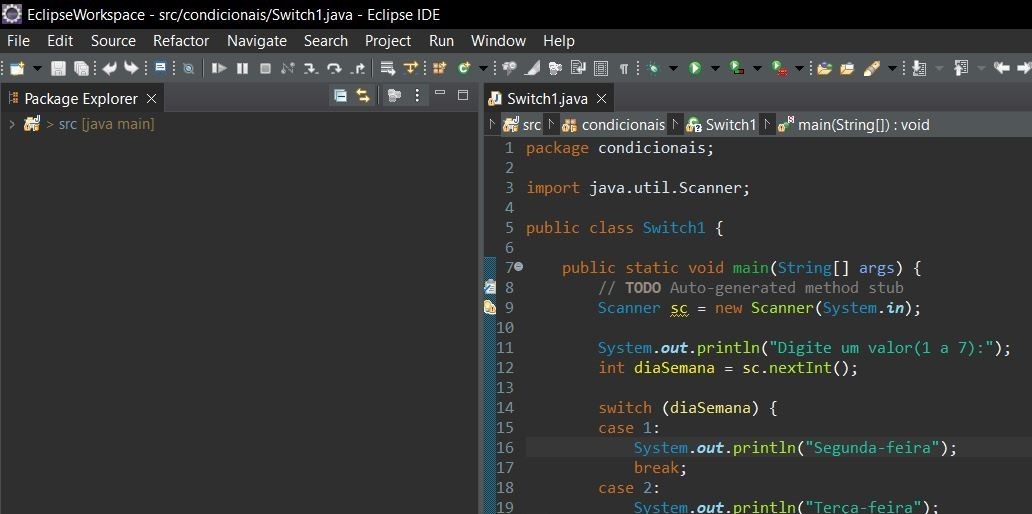Open the File menu

18,41
